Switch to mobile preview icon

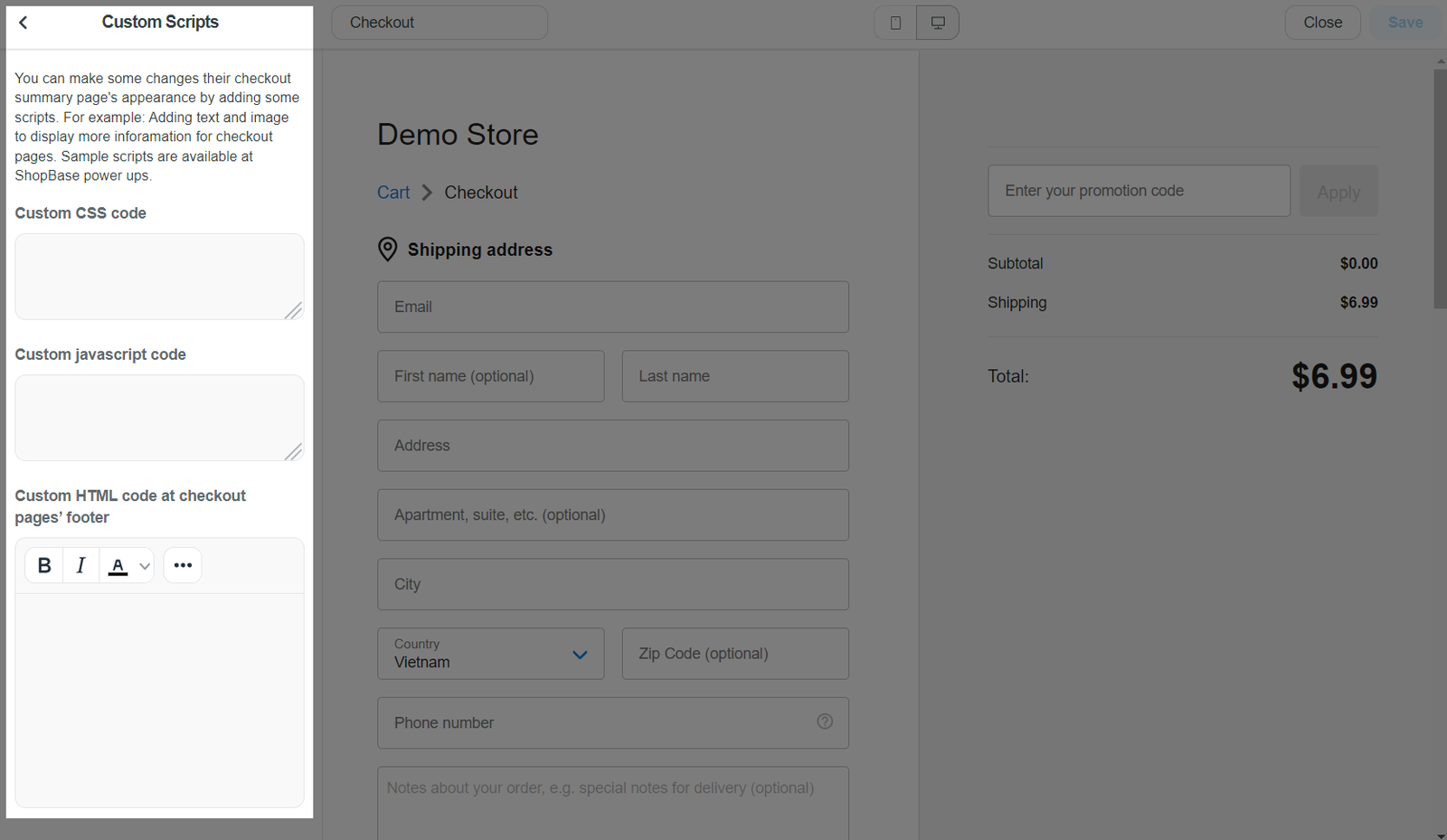(895, 23)
